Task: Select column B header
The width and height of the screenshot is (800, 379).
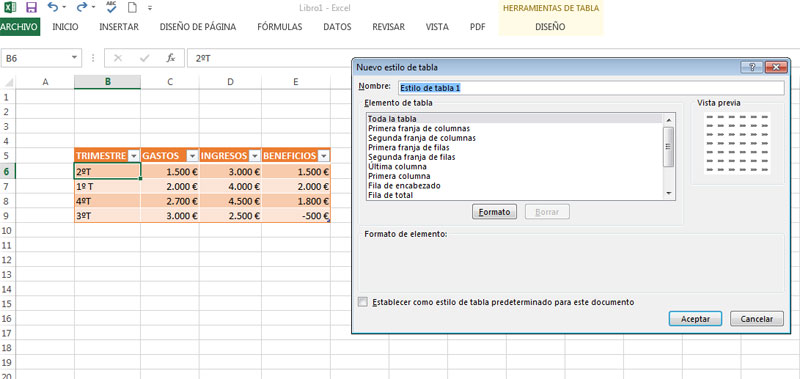Action: click(x=107, y=82)
